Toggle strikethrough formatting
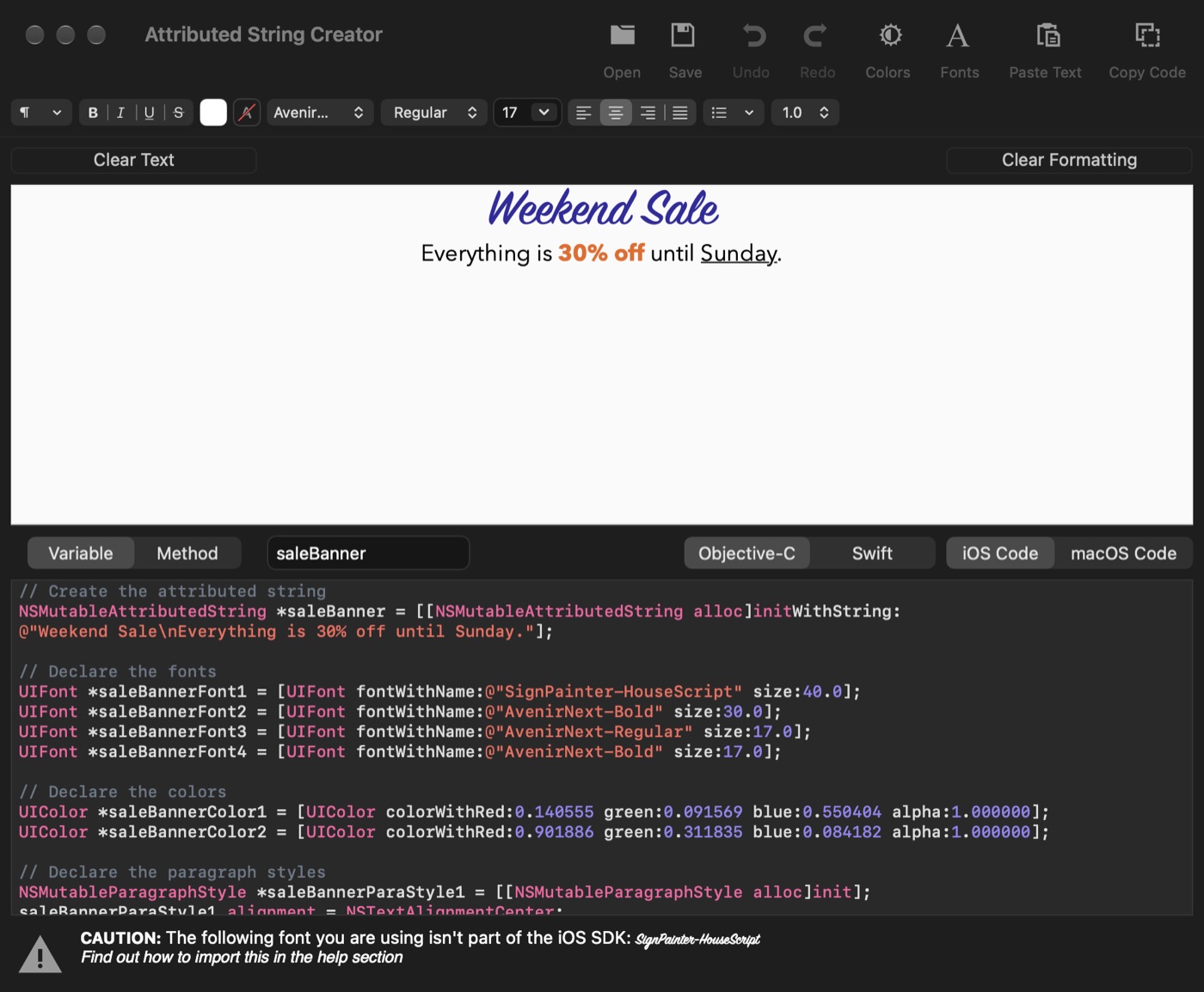This screenshot has height=992, width=1204. [x=178, y=113]
